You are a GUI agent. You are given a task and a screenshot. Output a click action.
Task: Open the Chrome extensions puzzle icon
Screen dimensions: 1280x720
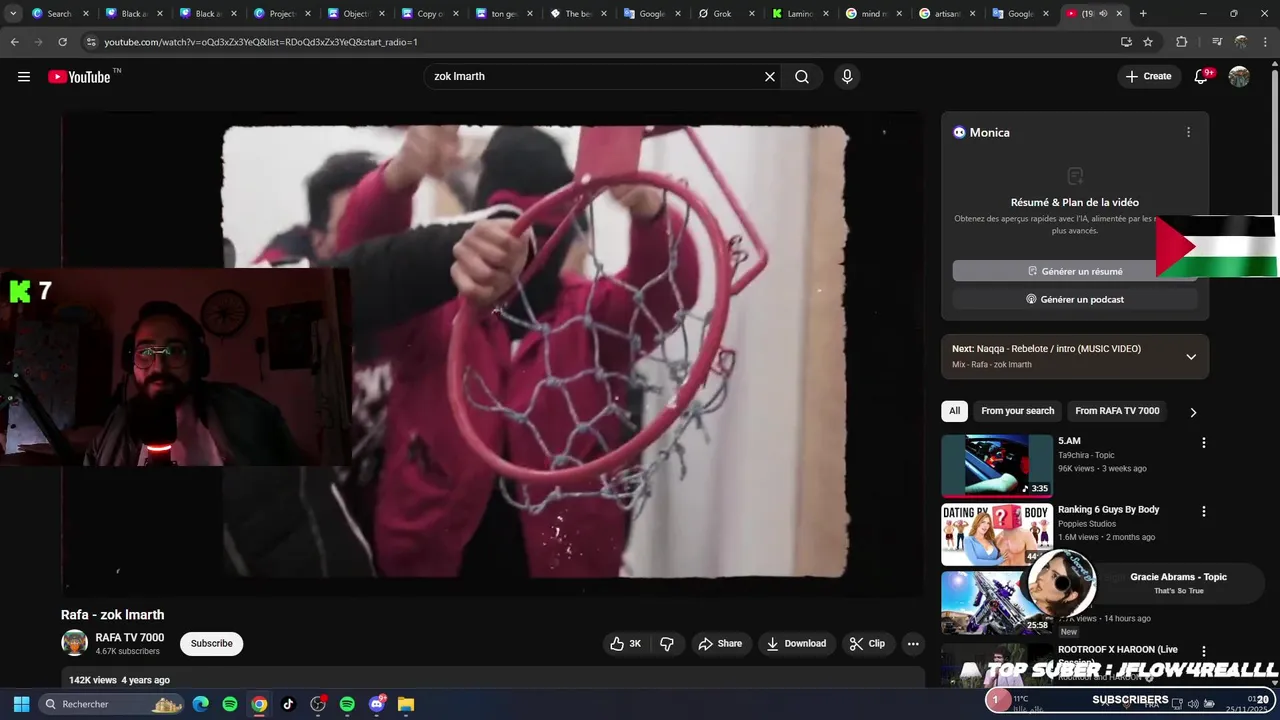click(x=1181, y=42)
